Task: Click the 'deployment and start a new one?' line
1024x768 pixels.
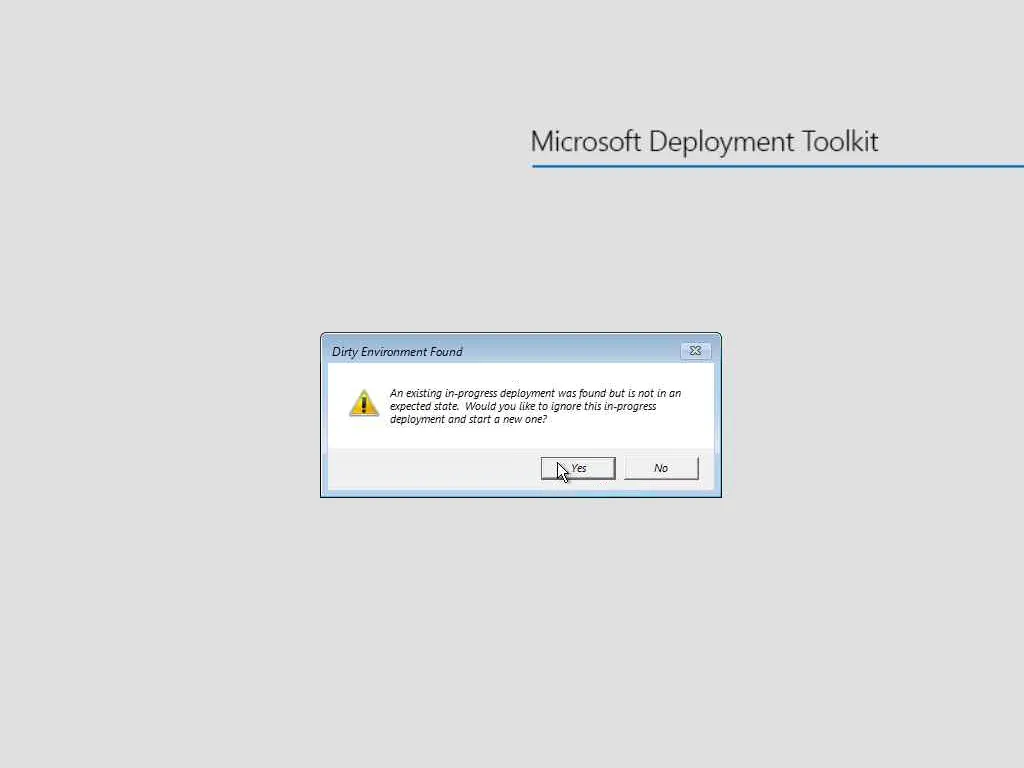Action: tap(468, 419)
